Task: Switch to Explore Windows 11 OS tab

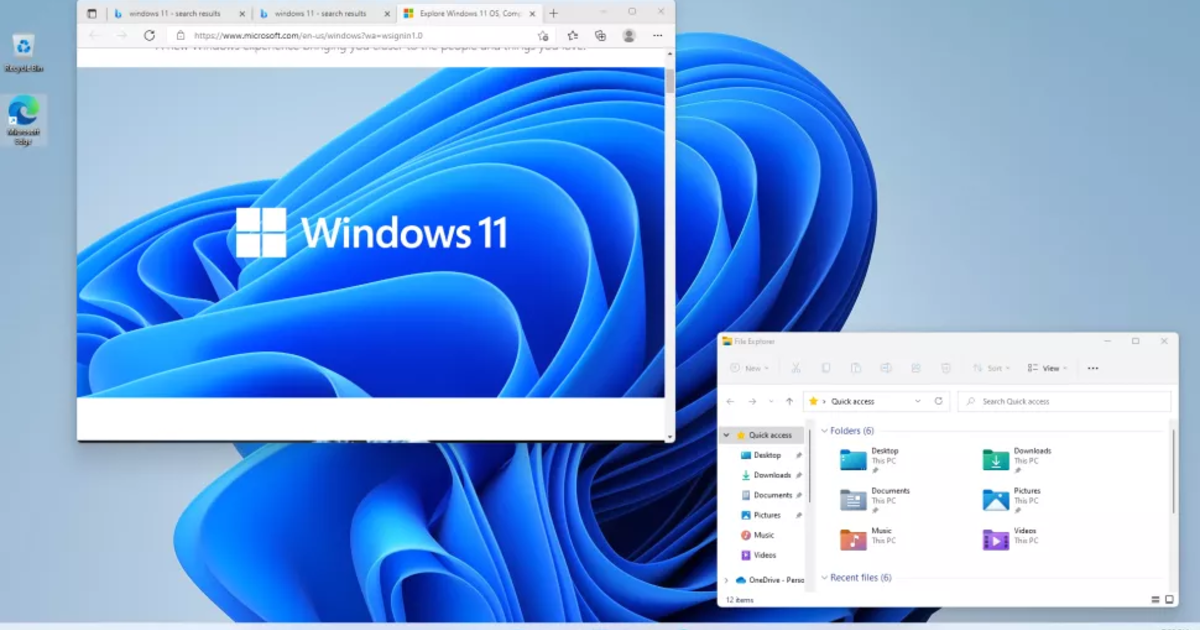Action: [467, 14]
